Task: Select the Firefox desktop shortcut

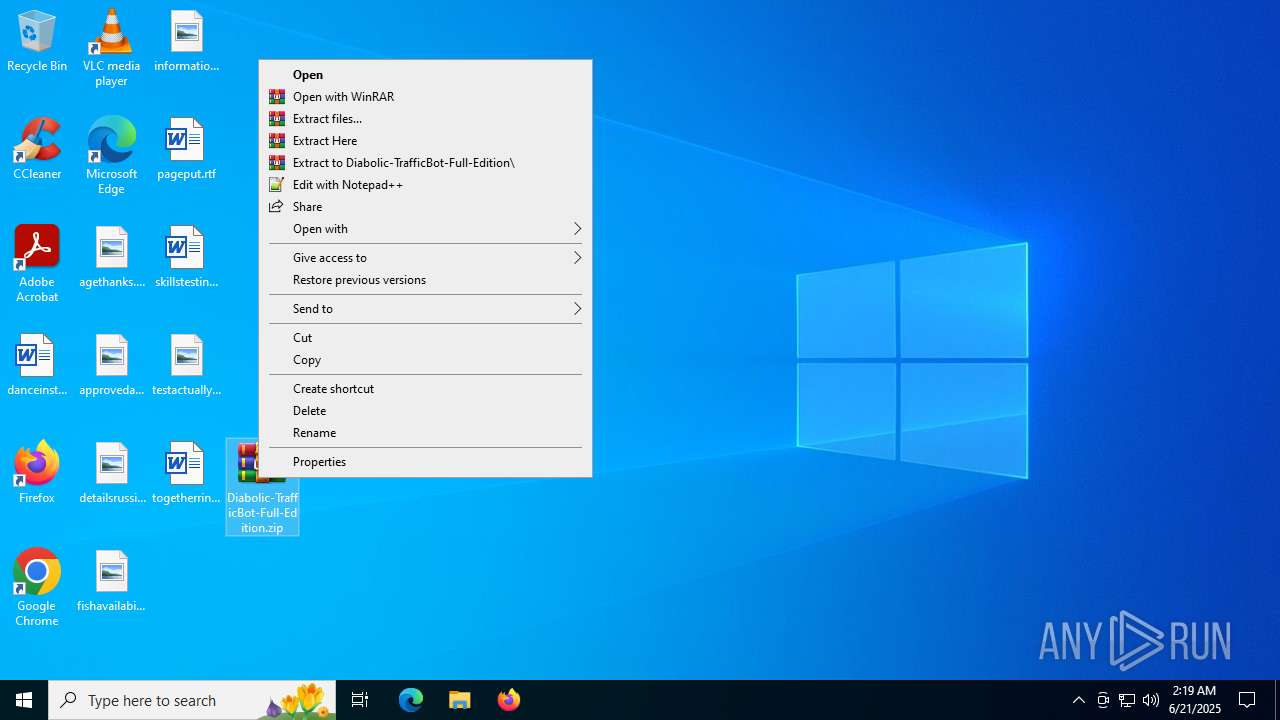Action: (x=37, y=472)
